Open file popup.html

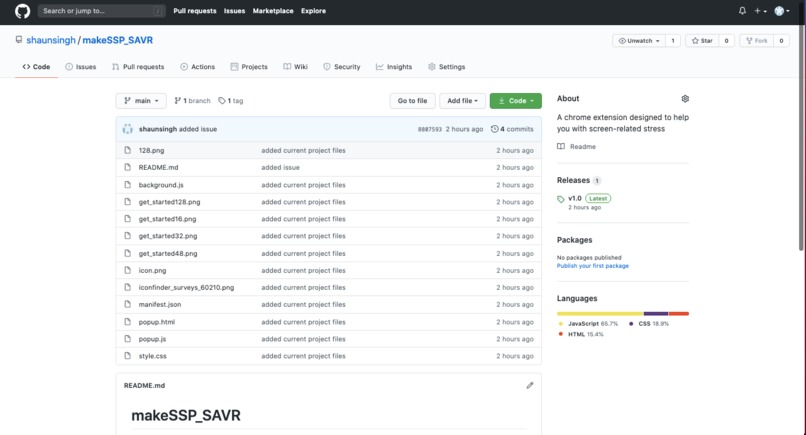(x=157, y=322)
